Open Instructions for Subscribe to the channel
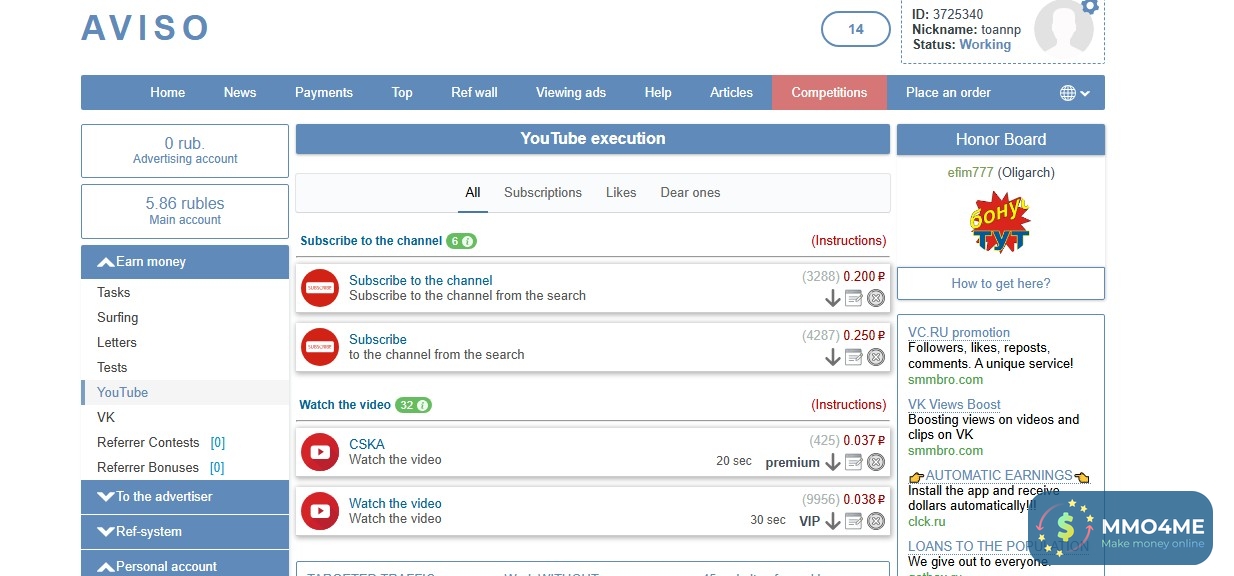This screenshot has width=1234, height=576. click(848, 241)
